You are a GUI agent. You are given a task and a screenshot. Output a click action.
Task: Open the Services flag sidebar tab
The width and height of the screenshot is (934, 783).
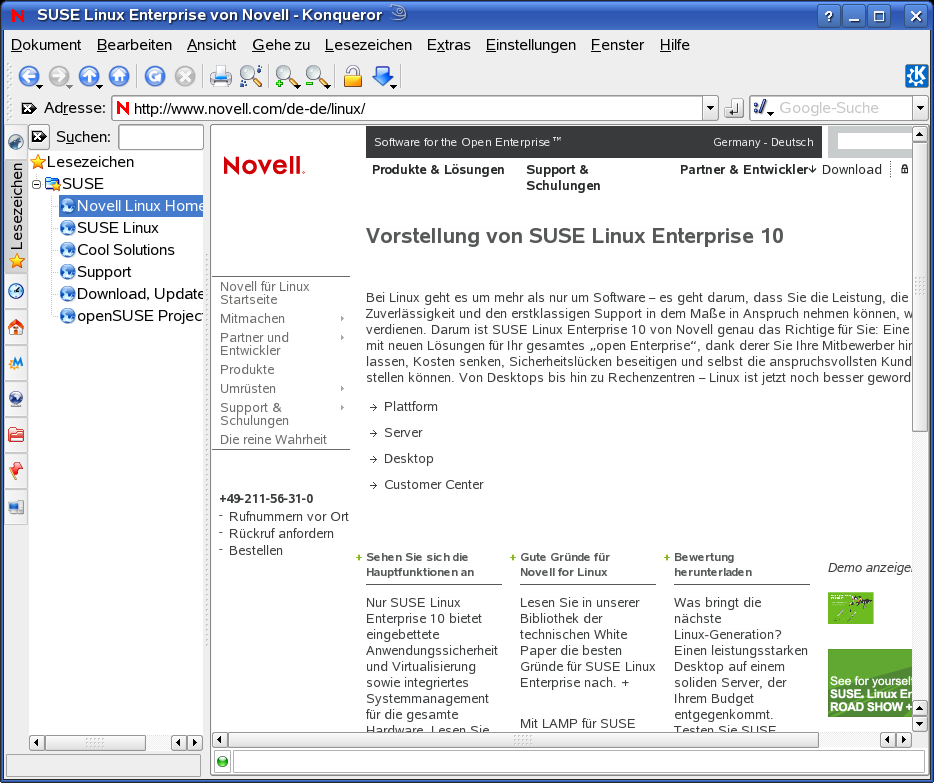point(16,470)
